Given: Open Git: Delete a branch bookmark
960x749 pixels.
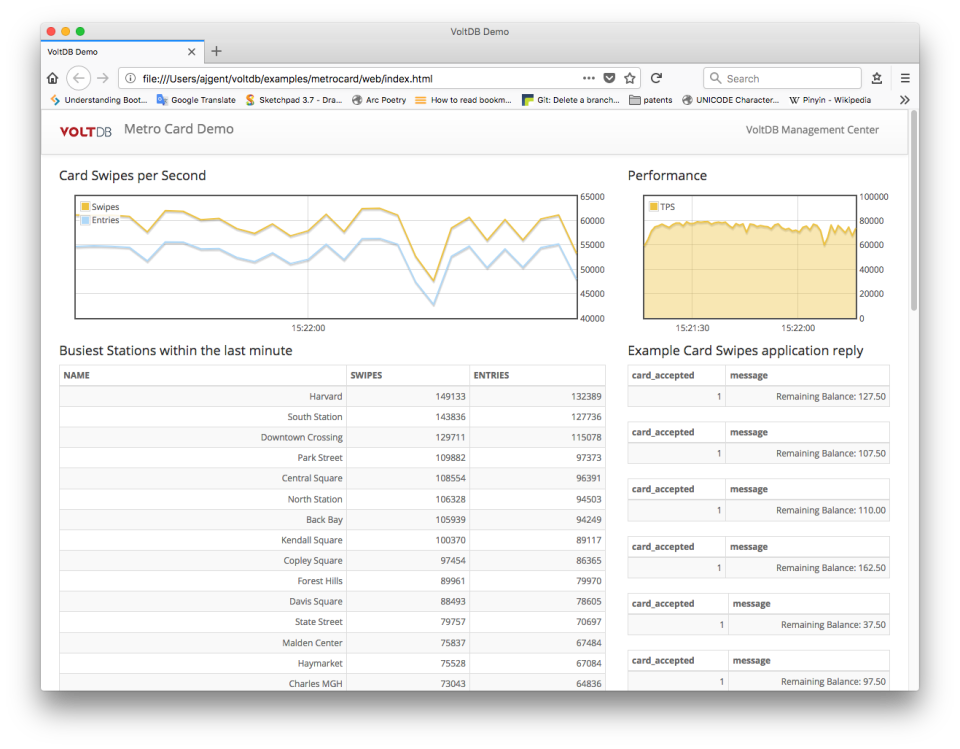Looking at the screenshot, I should 571,100.
